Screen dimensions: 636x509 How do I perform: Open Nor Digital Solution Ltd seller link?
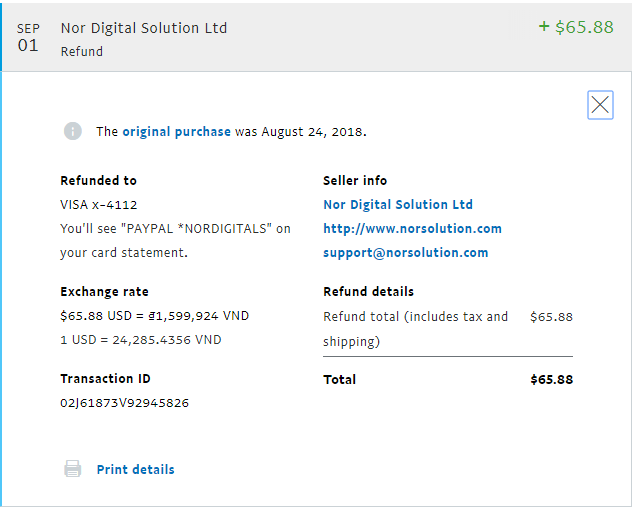(x=397, y=204)
